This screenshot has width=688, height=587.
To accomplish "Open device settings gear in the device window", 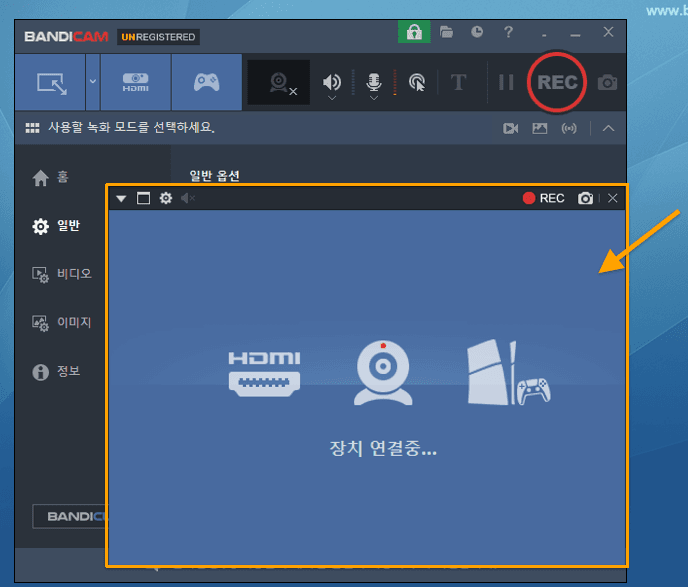I will click(x=166, y=198).
